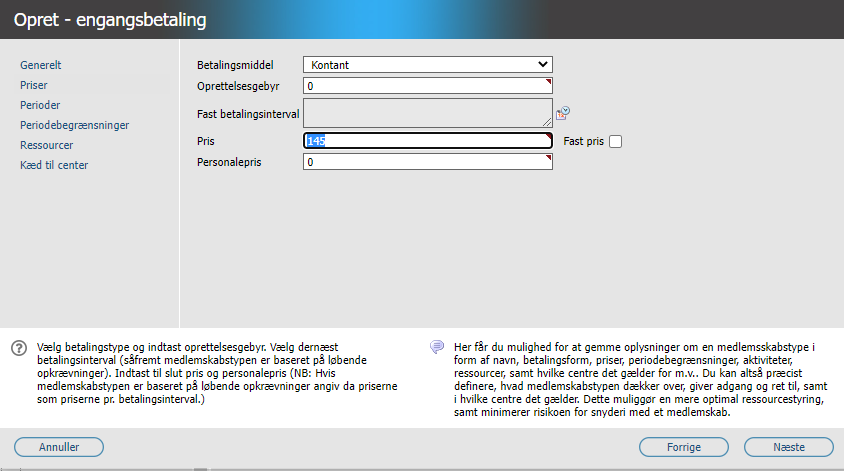Open the payment interval picker icon
The image size is (844, 471).
pos(563,113)
